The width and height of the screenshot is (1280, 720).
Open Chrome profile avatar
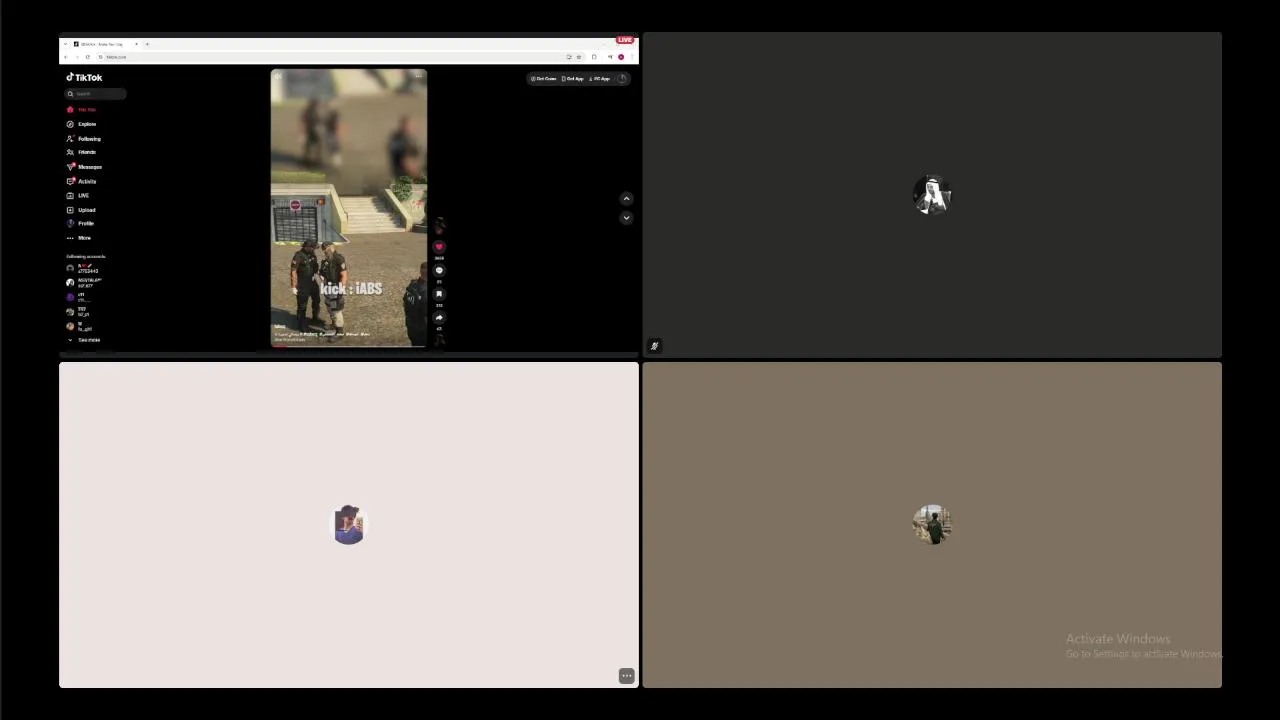pyautogui.click(x=621, y=57)
